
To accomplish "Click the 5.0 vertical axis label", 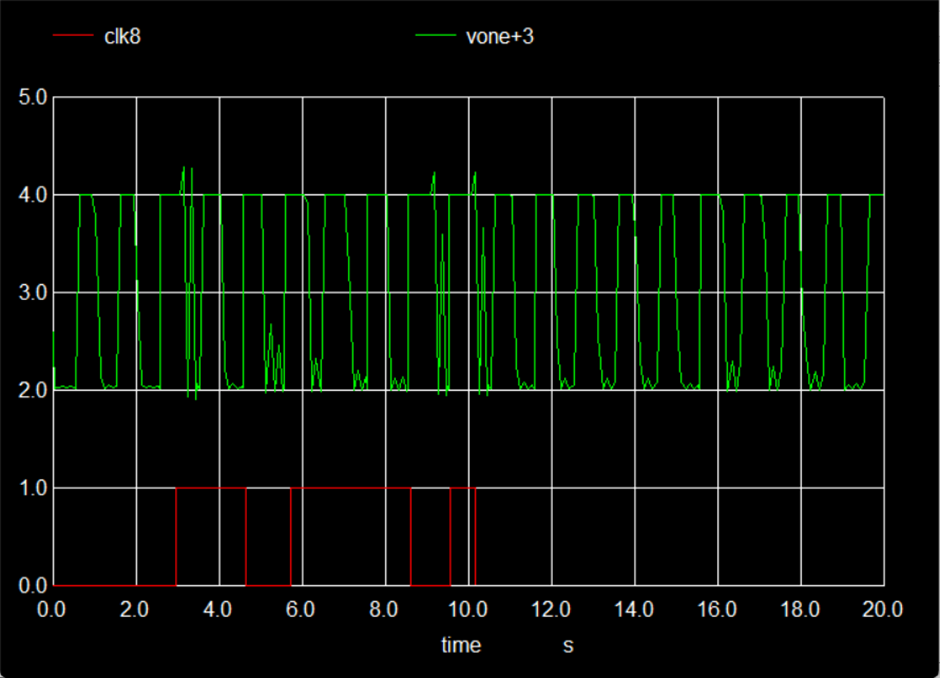I will coord(30,96).
